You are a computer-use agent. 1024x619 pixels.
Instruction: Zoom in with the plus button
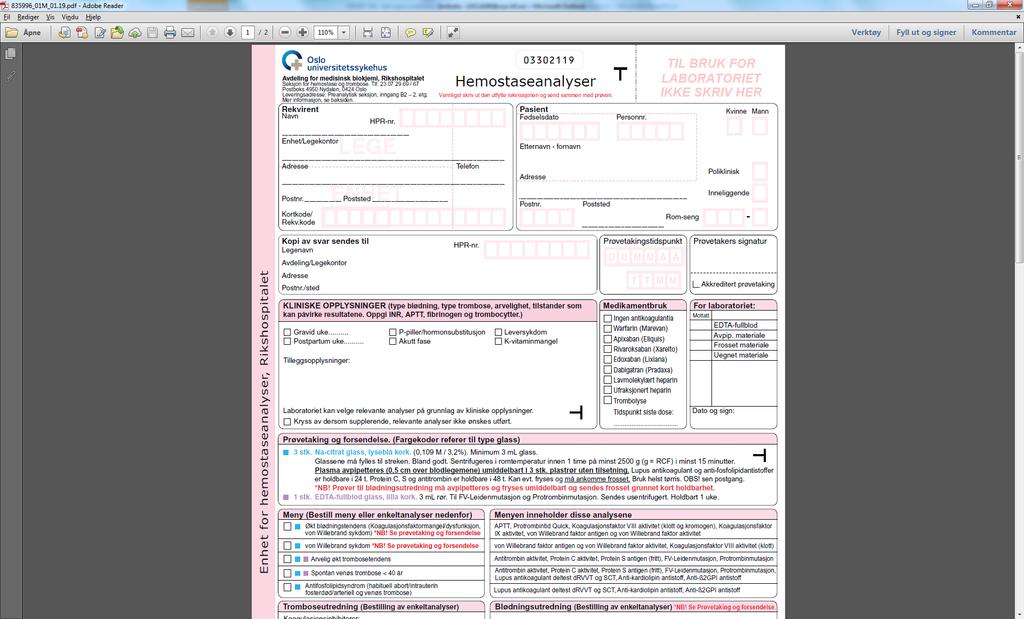pyautogui.click(x=302, y=32)
